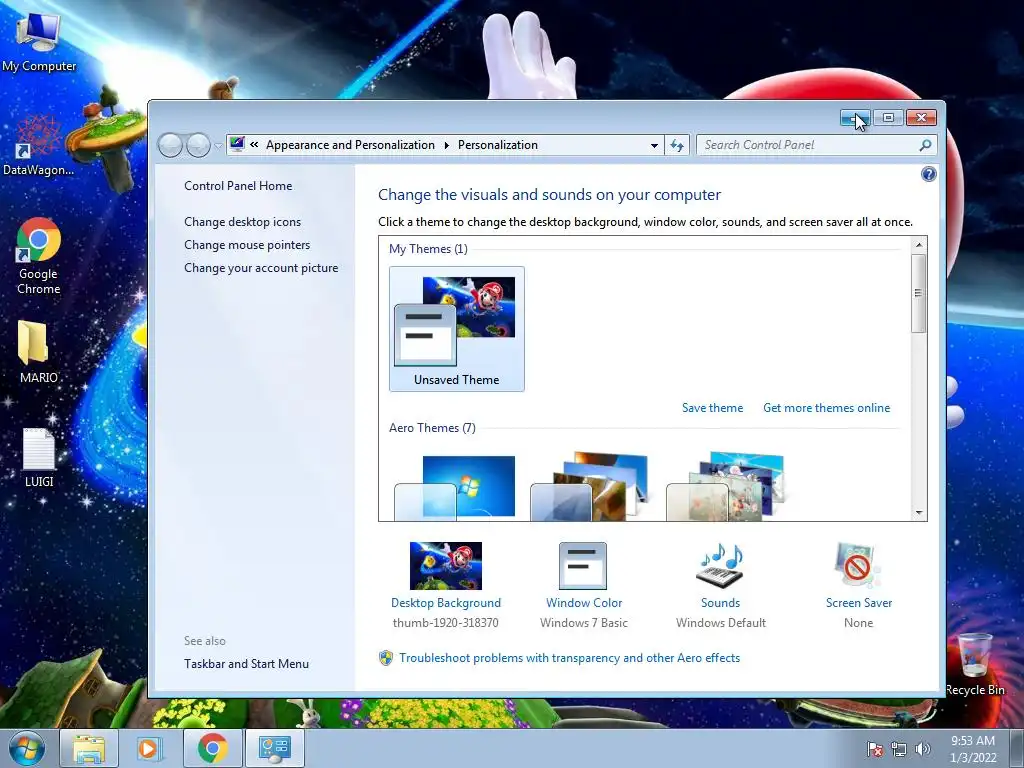The width and height of the screenshot is (1024, 768).
Task: Click the Control Panel icon in address bar
Action: (237, 144)
